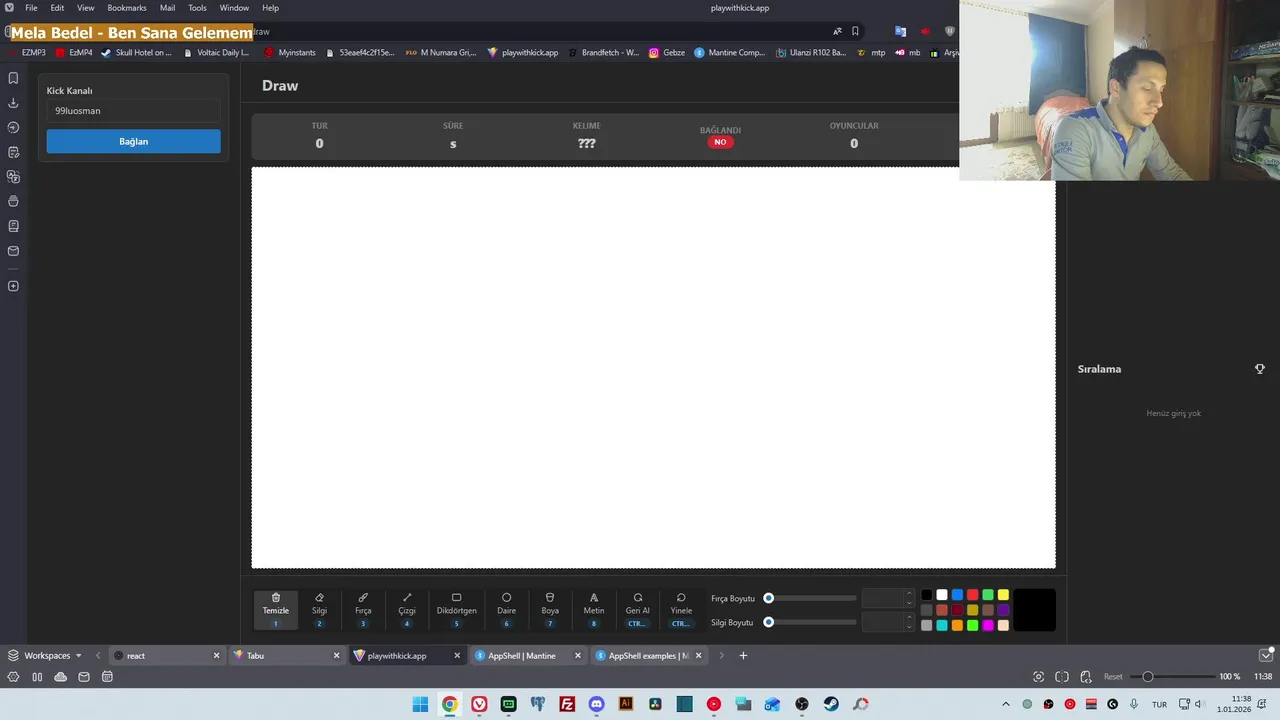
Task: Open the File menu
Action: [x=31, y=8]
